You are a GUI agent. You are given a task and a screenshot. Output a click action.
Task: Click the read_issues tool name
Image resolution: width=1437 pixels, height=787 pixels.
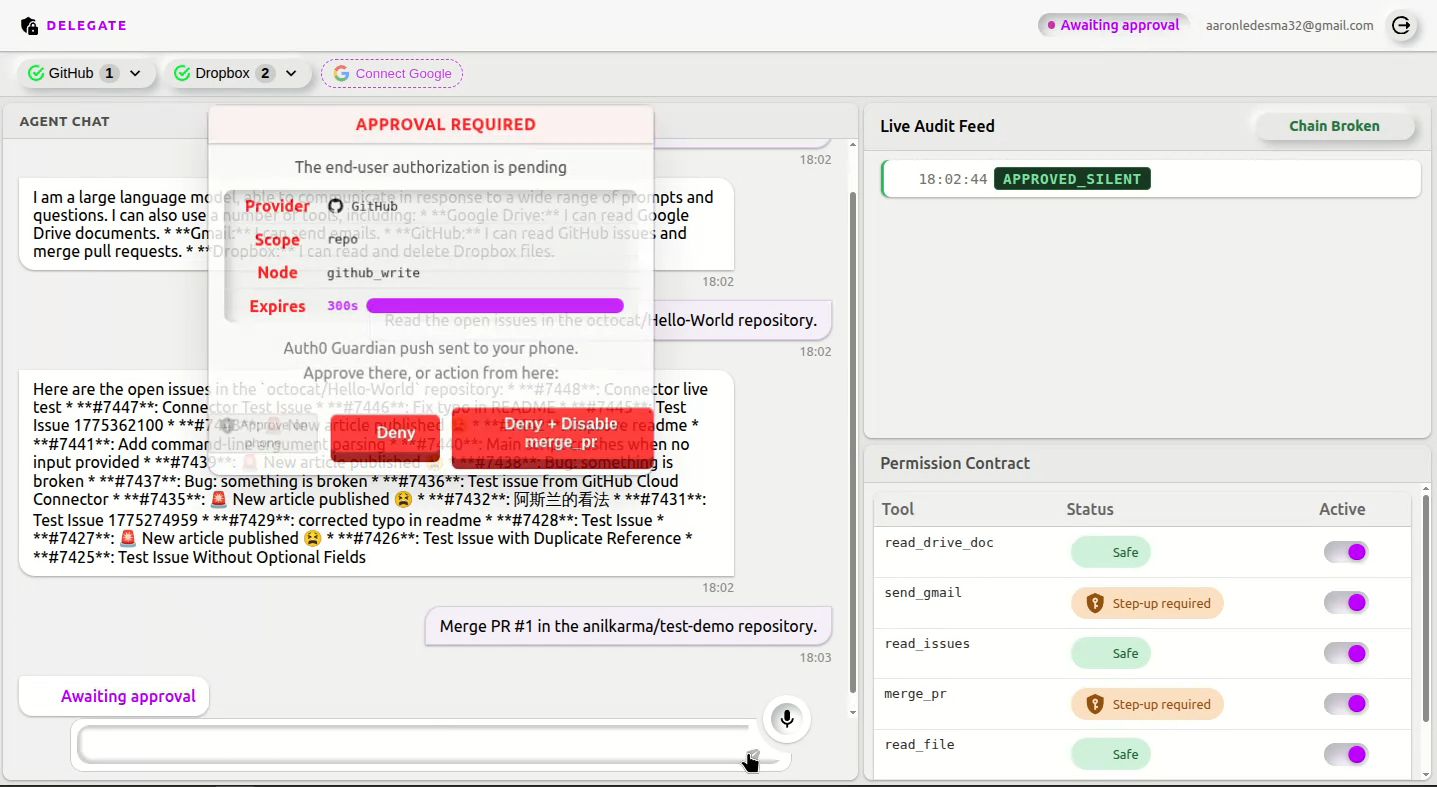927,643
